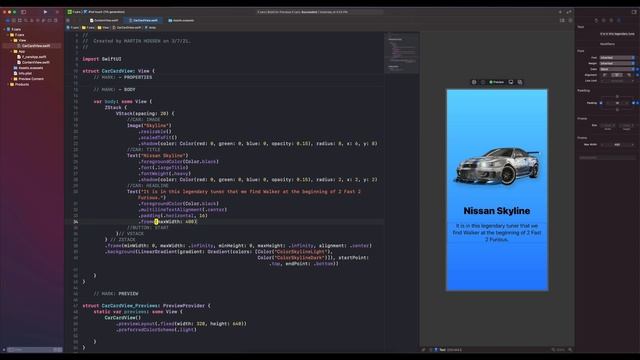Show the file inspector
Image resolution: width=640 pixels, height=360 pixels.
[x=596, y=20]
